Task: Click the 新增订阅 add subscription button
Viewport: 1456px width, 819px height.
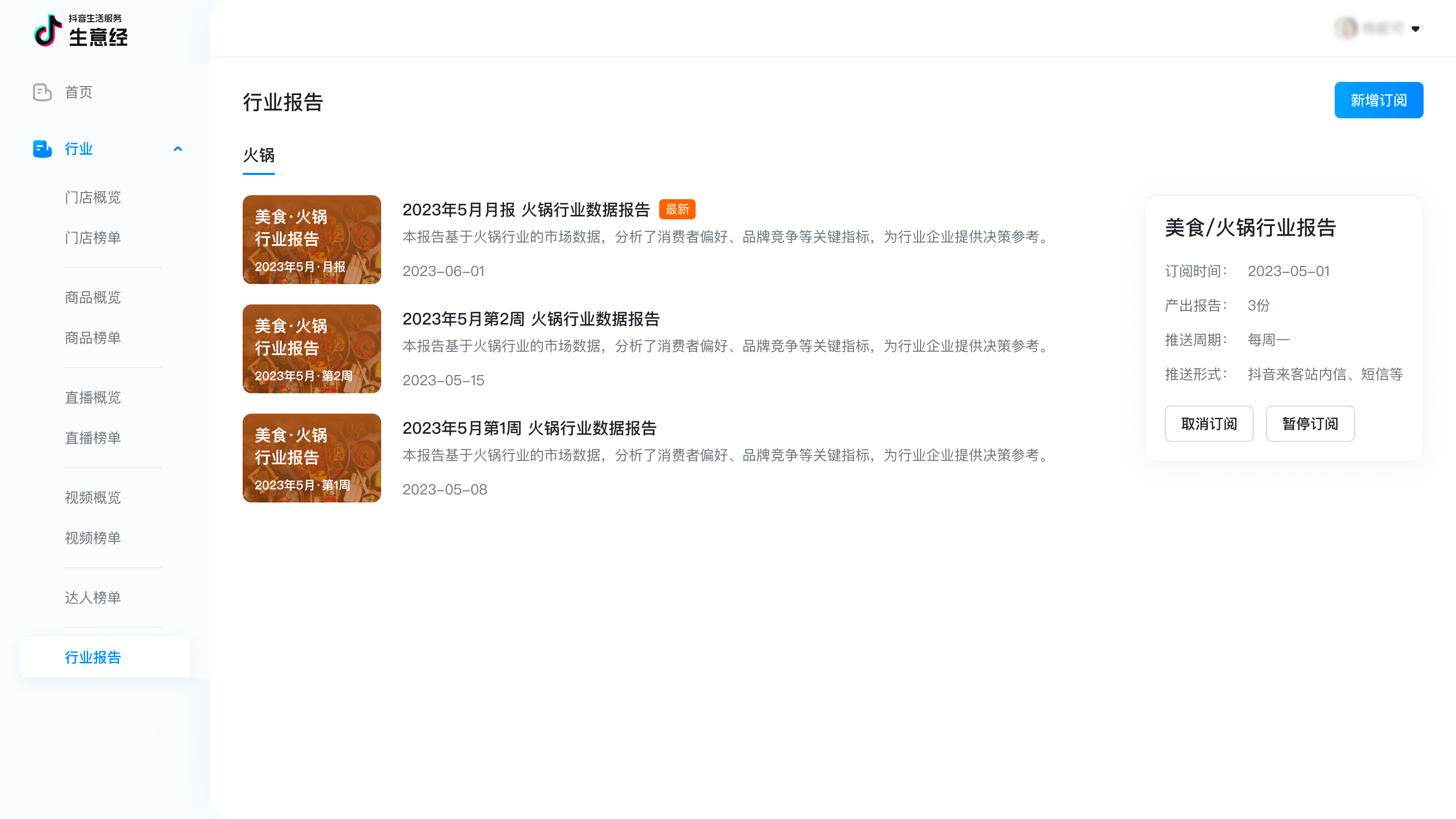Action: click(x=1379, y=100)
